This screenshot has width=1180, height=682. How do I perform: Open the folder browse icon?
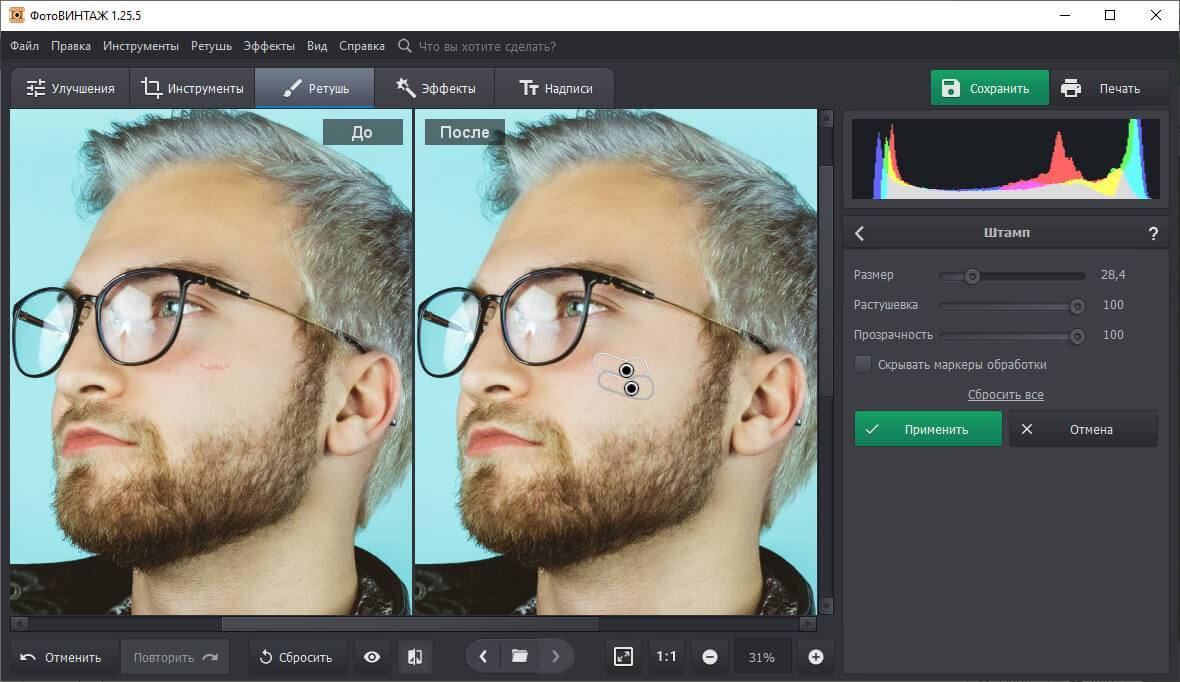(519, 657)
